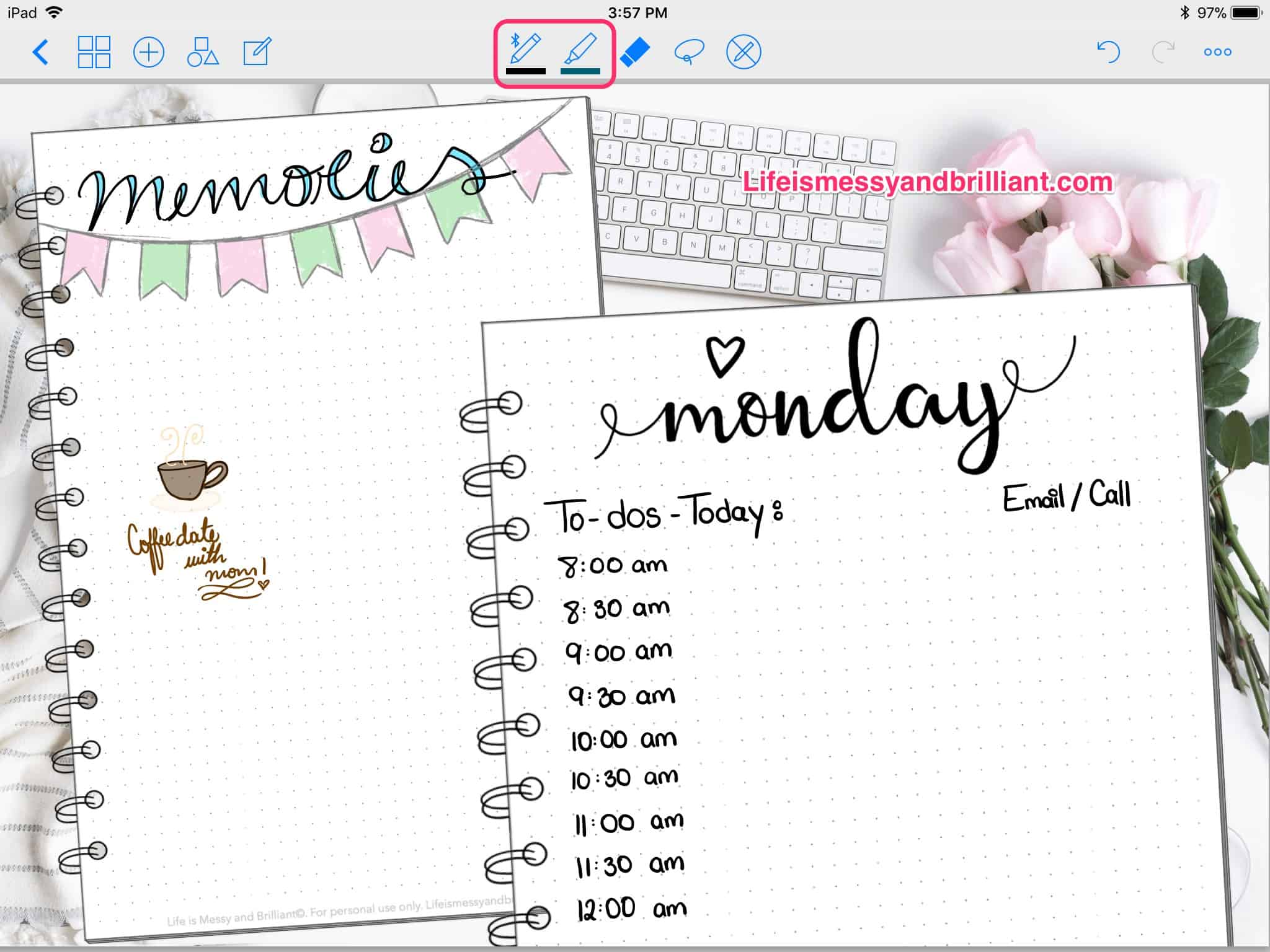Toggle the read-only pencil-off mode

(x=744, y=52)
